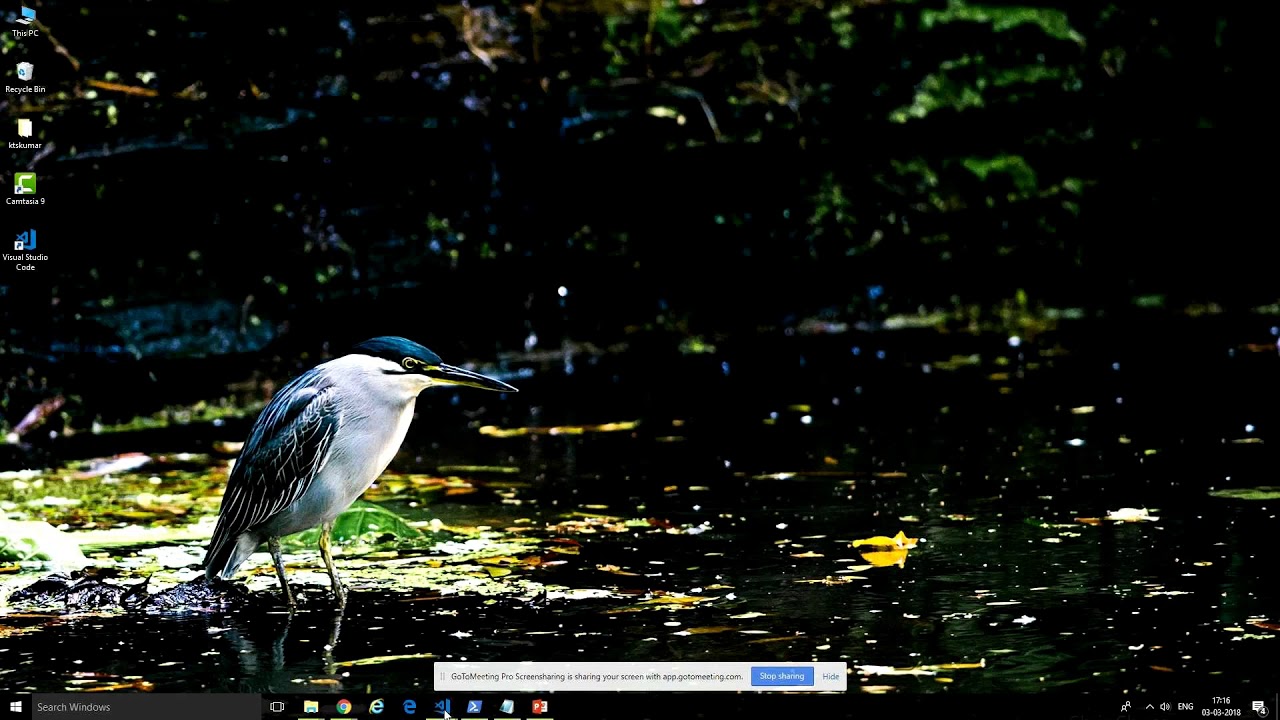
Task: Open the clock showing 17:16
Action: click(1221, 707)
